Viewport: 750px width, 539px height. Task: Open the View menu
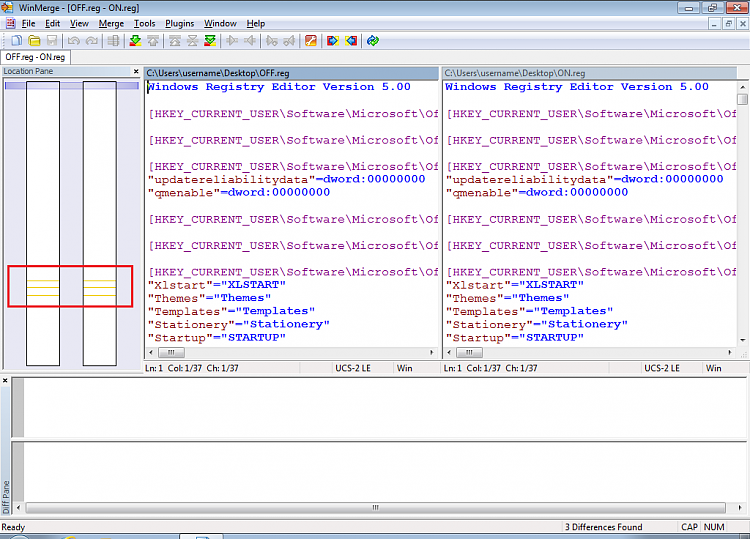click(x=79, y=23)
